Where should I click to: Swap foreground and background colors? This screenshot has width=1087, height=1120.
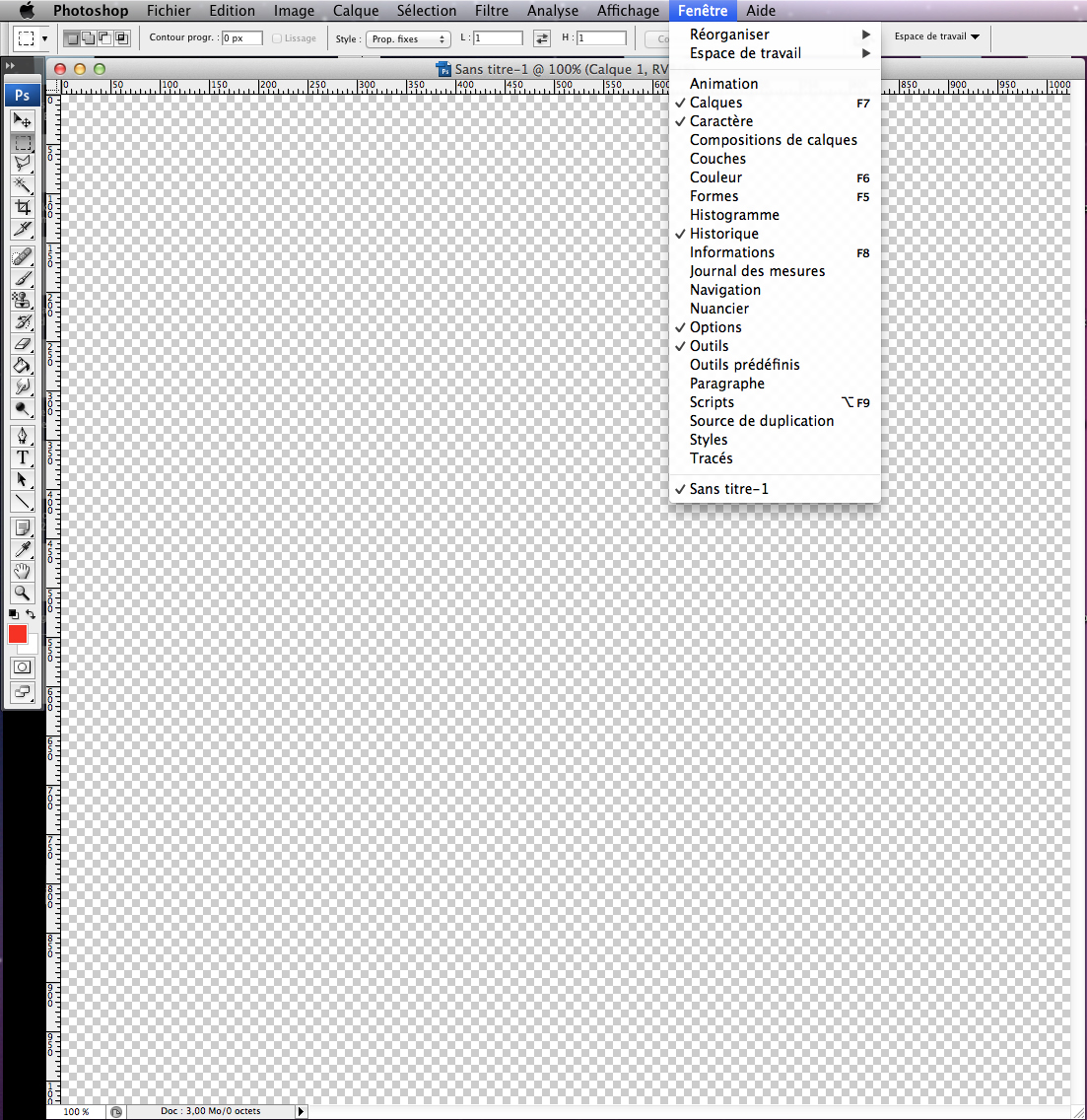pos(30,614)
